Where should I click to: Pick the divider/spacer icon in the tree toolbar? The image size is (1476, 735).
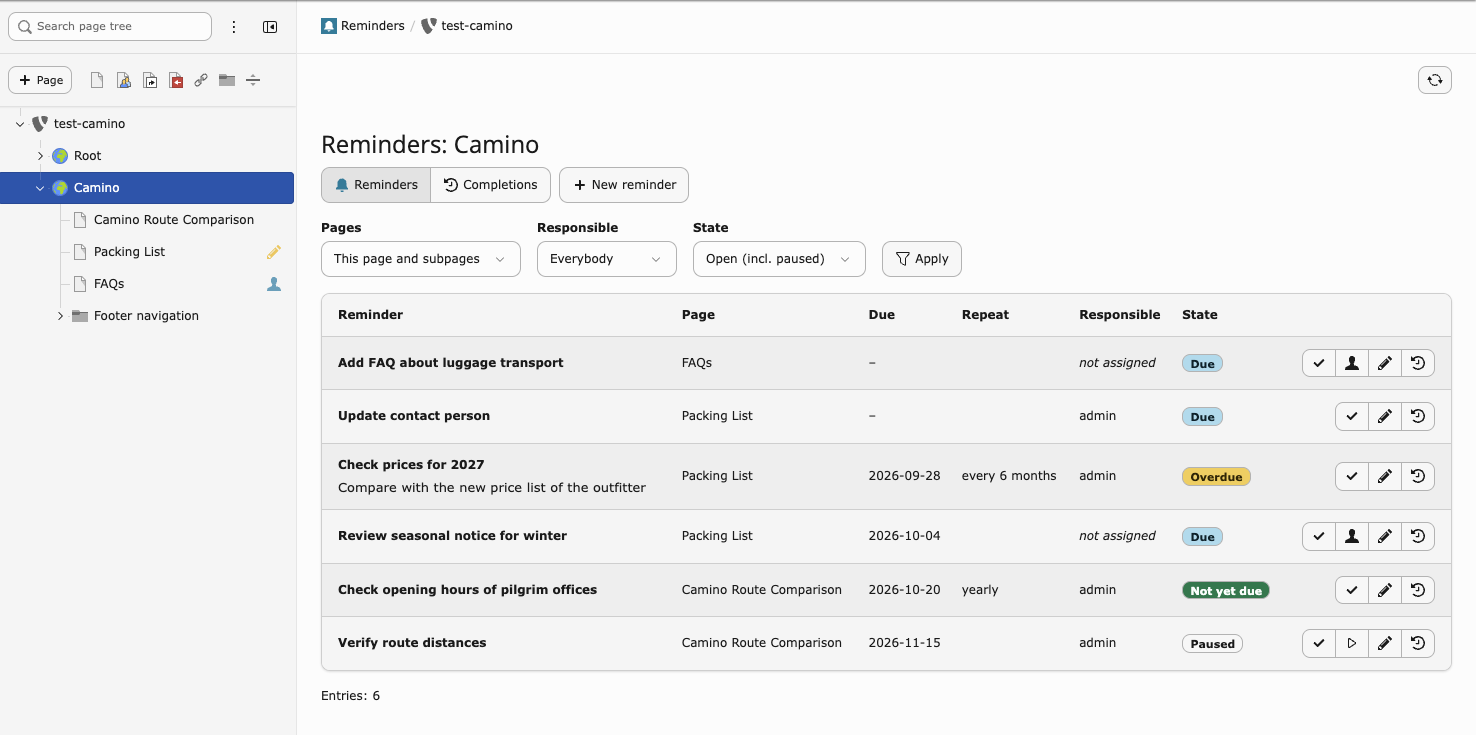tap(253, 80)
